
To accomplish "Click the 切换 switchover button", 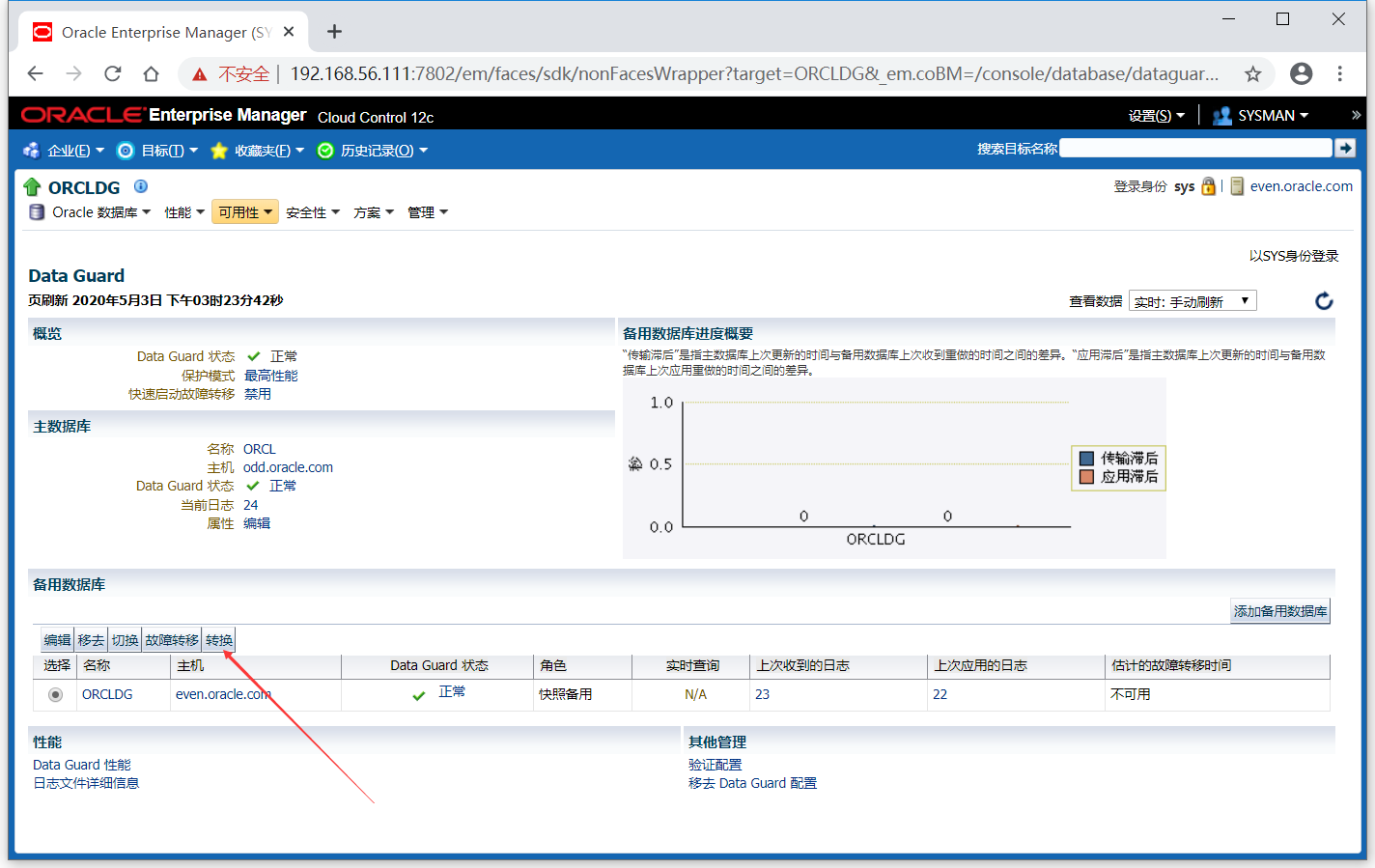I will click(x=125, y=640).
